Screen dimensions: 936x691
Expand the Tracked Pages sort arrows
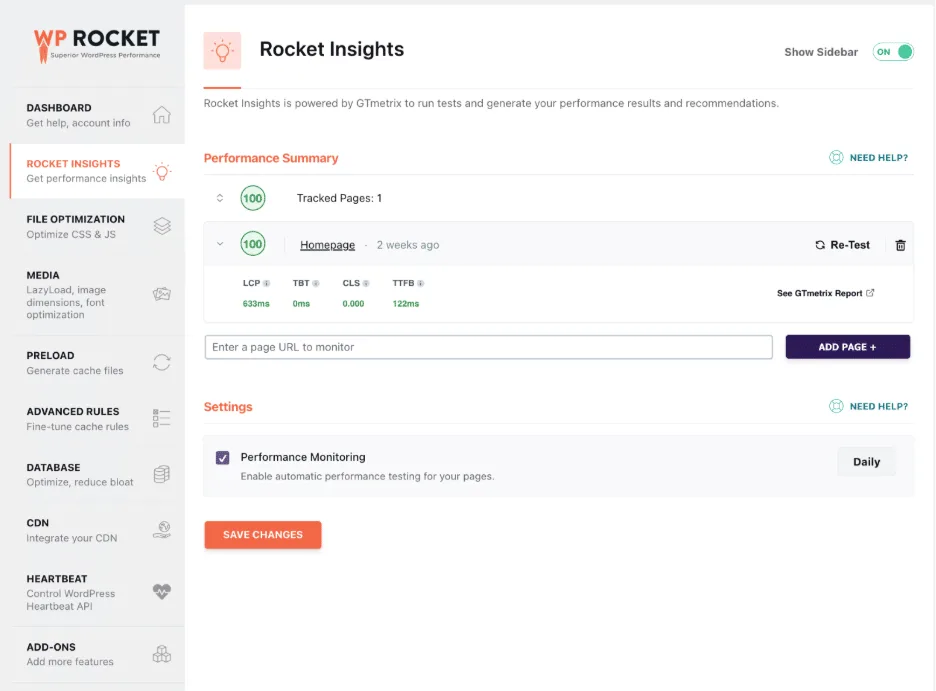(x=220, y=198)
